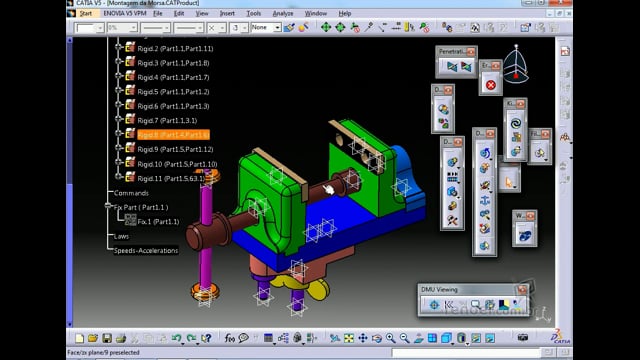
Task: Expand Rigid.9 (Part1.5,Part1.12) tree node
Action: [x=118, y=149]
